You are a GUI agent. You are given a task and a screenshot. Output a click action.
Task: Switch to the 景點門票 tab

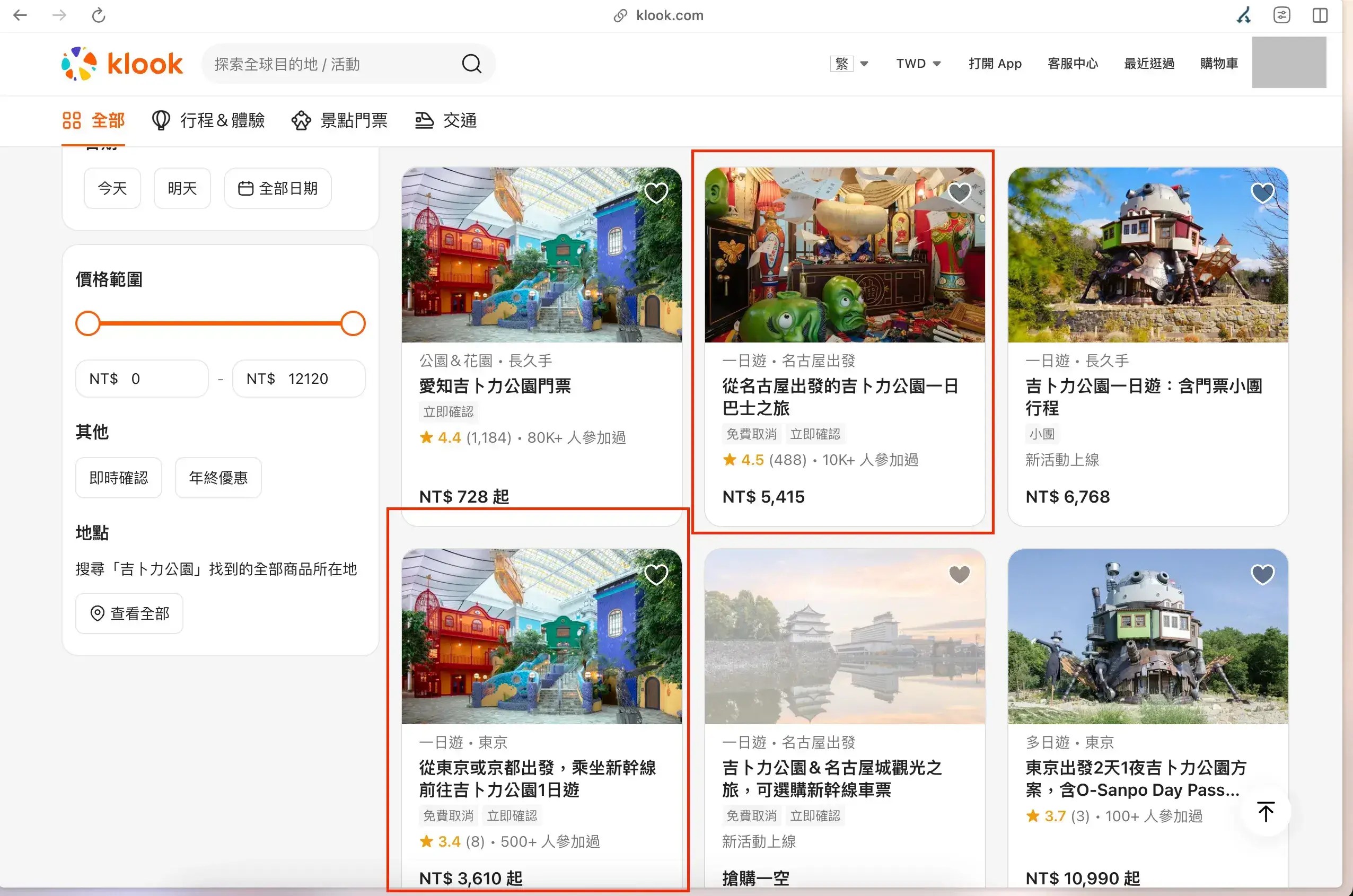pos(339,120)
